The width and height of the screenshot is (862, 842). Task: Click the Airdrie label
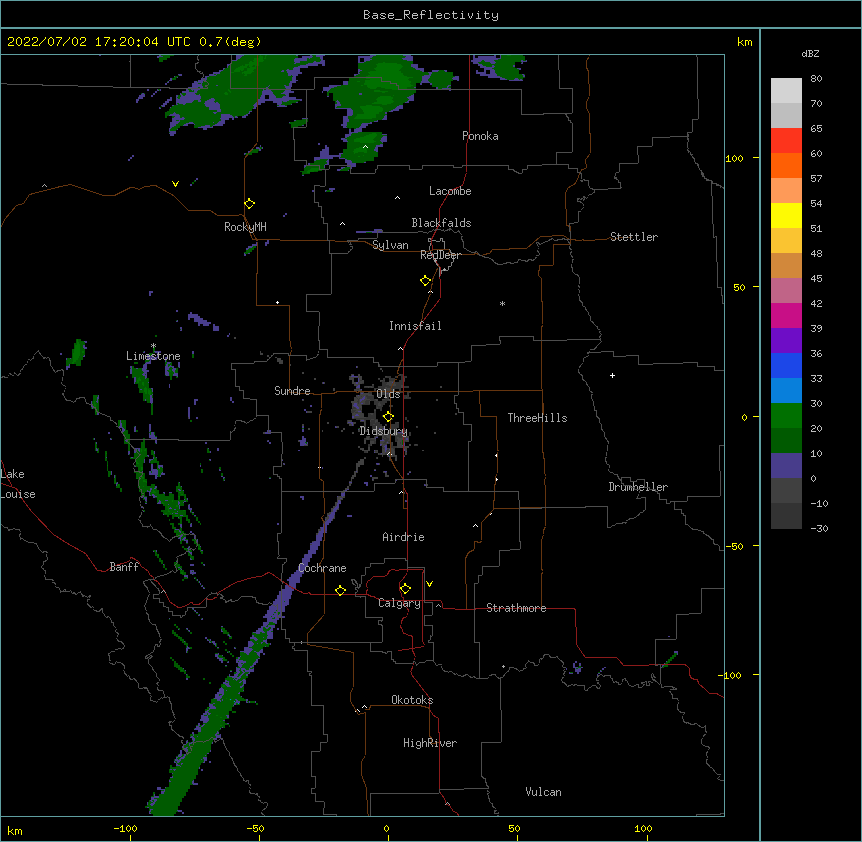pyautogui.click(x=403, y=537)
